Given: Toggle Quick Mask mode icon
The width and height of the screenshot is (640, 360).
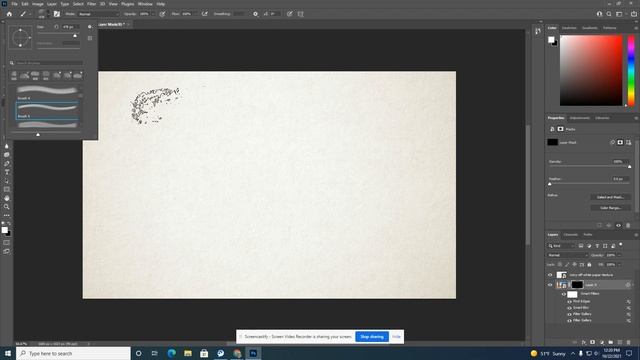Looking at the screenshot, I should coord(7,243).
